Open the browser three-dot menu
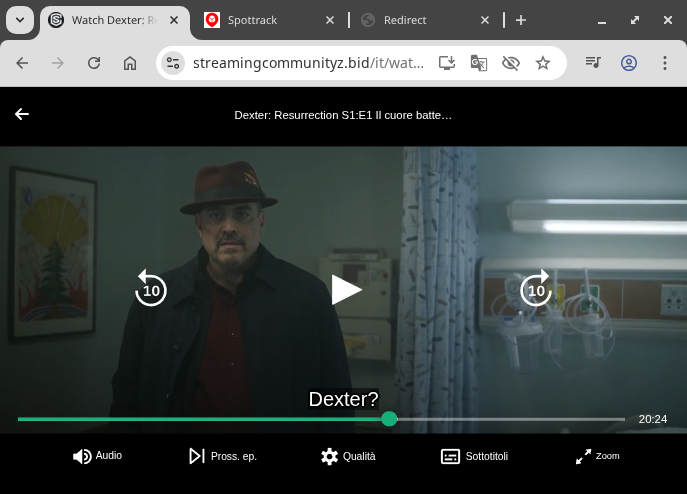This screenshot has width=687, height=494. [665, 63]
